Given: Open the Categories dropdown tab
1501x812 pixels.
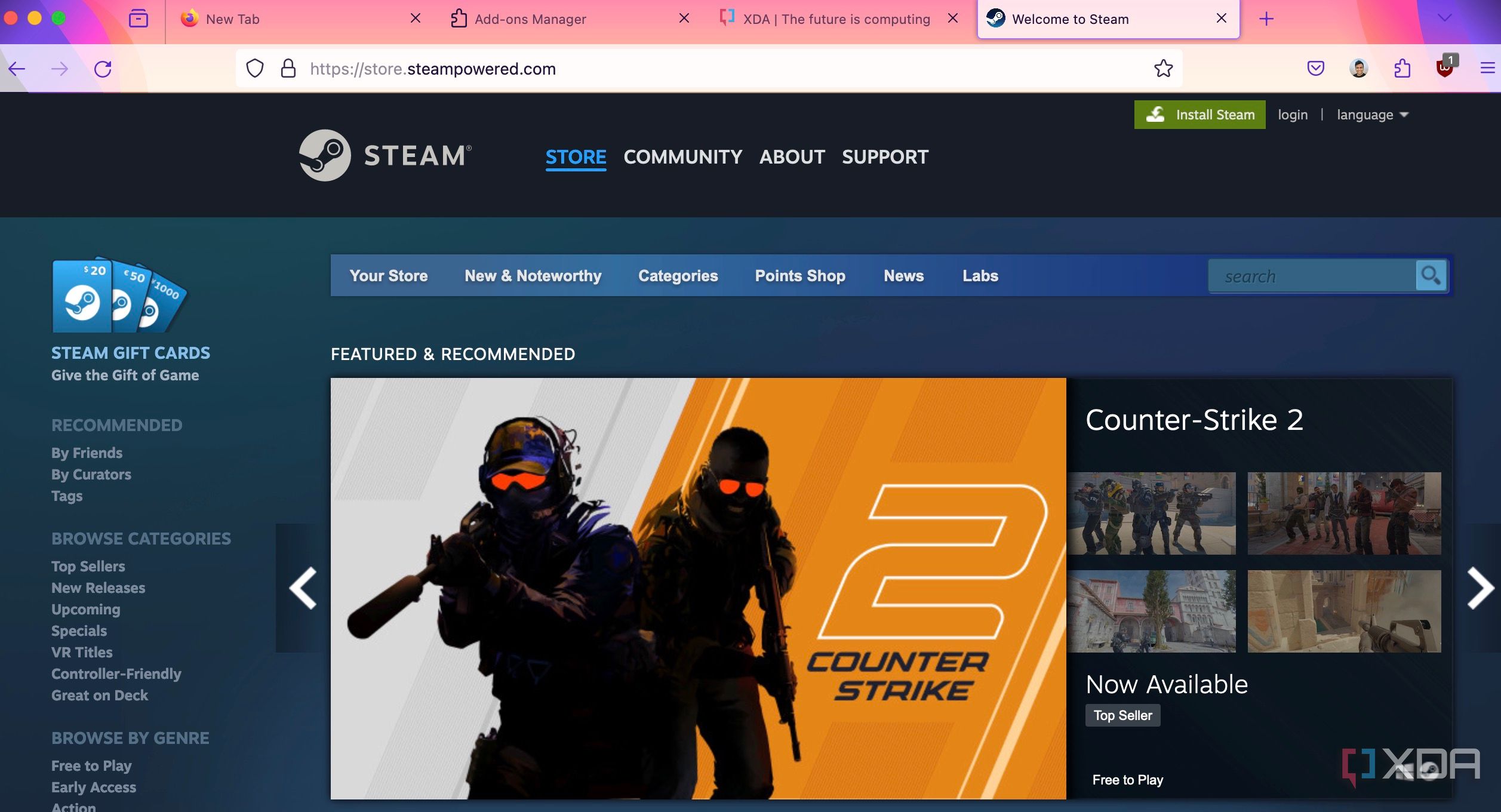Looking at the screenshot, I should pyautogui.click(x=678, y=276).
